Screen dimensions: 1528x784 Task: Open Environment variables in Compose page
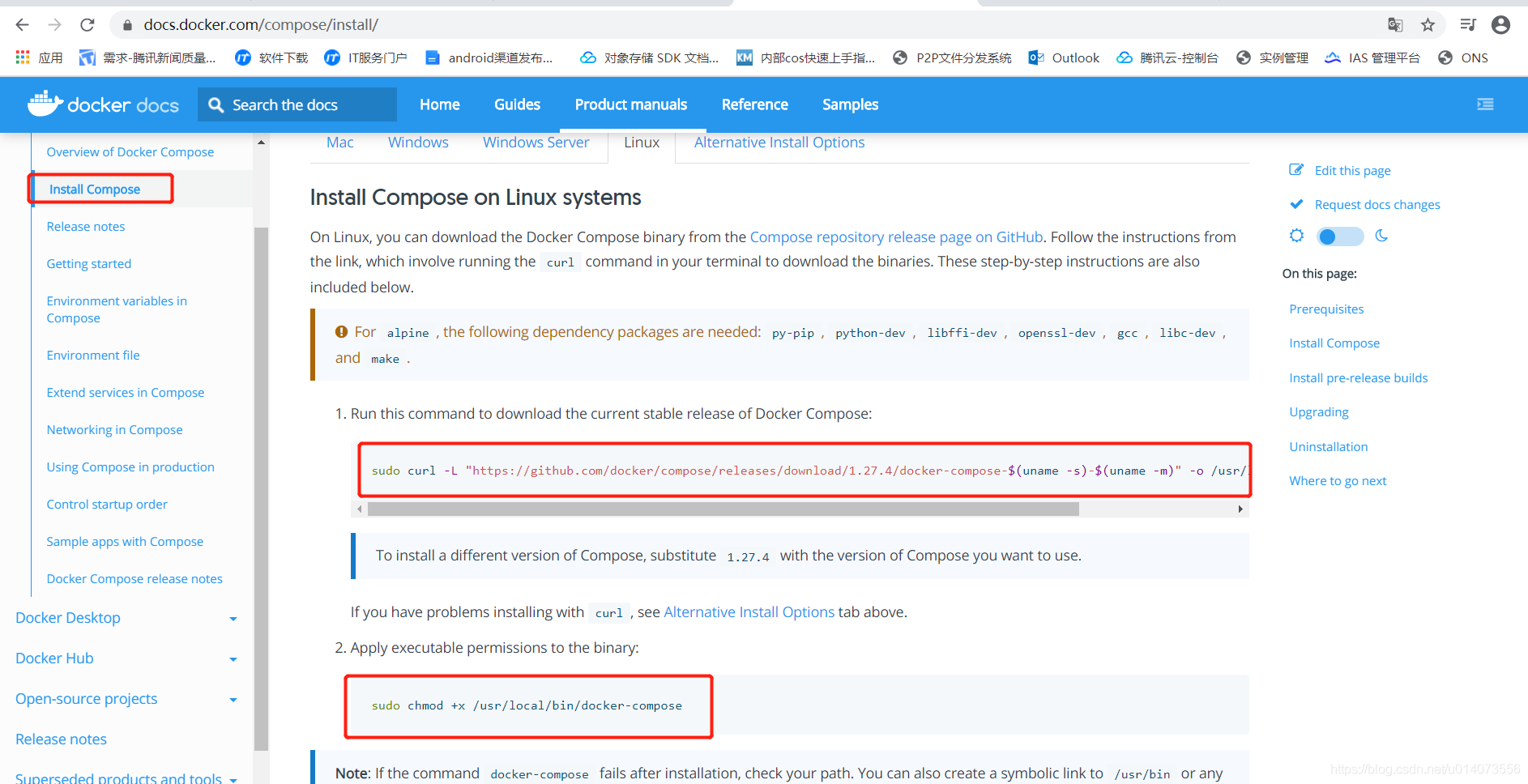[117, 309]
